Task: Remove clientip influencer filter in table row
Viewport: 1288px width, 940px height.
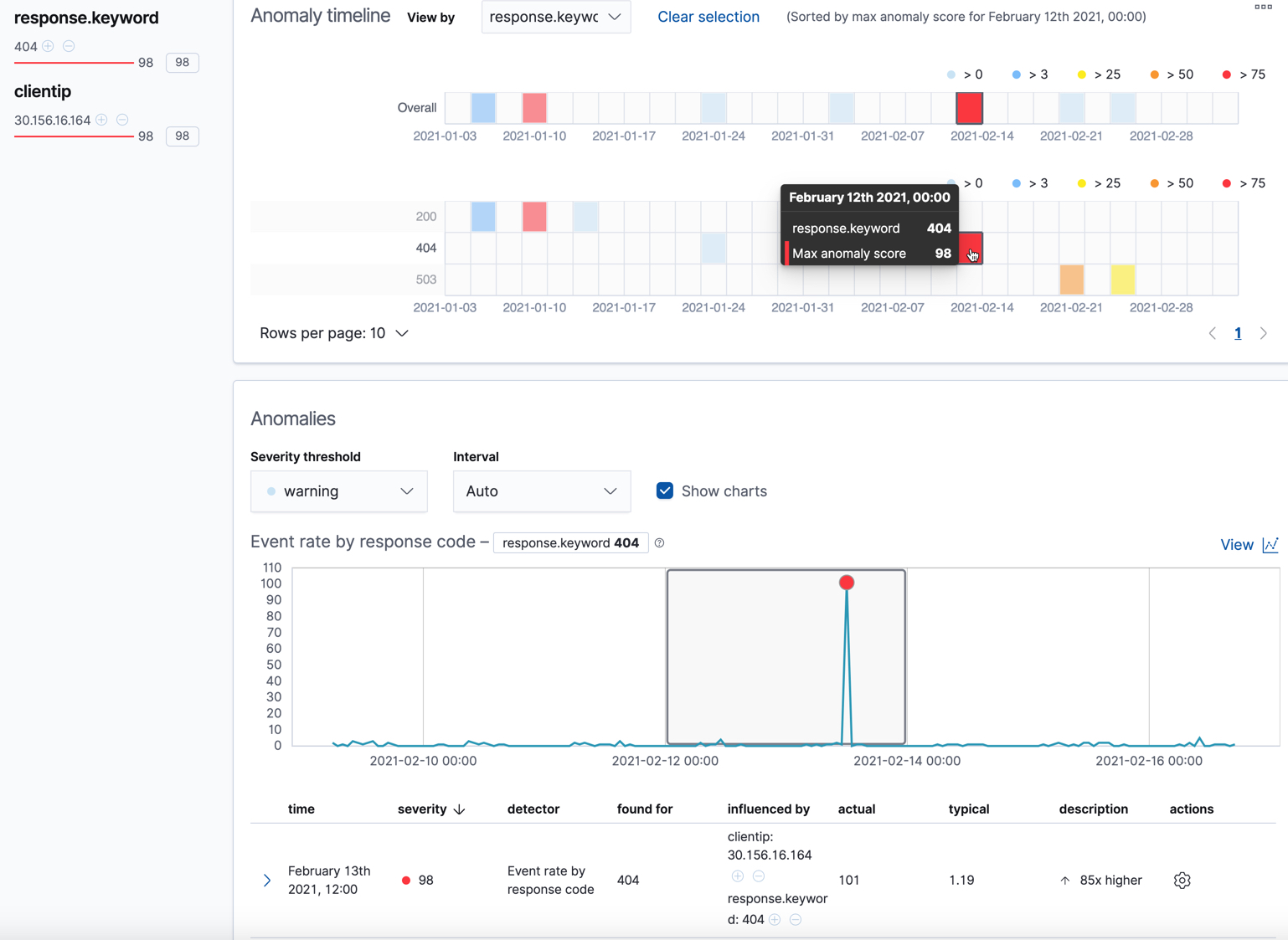Action: 759,876
